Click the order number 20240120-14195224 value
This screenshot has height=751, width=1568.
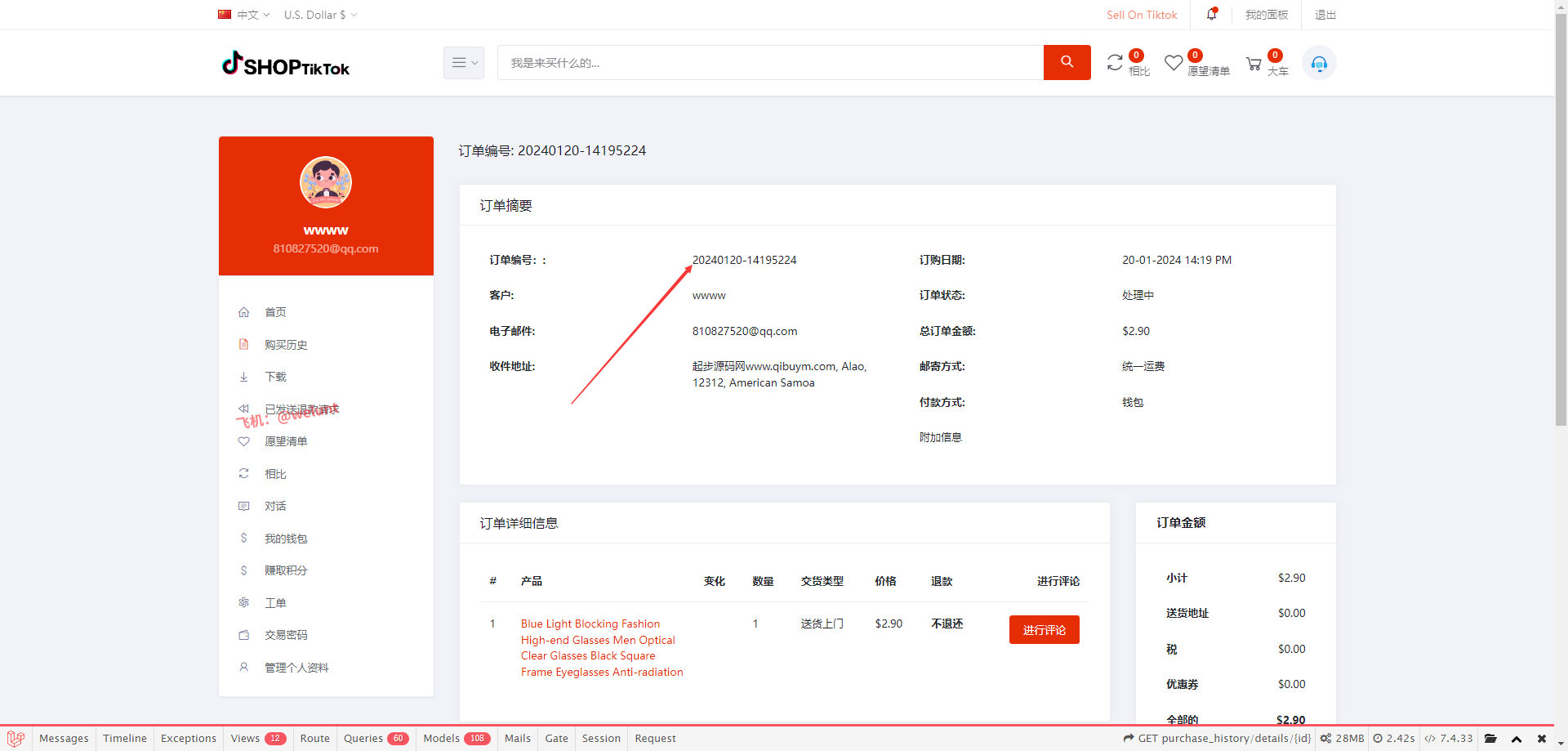744,260
